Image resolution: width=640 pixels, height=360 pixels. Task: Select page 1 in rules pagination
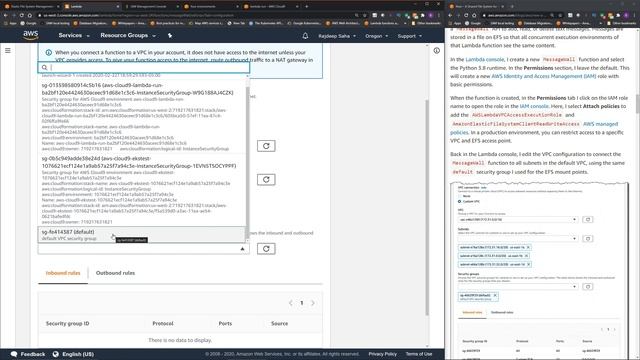[x=302, y=303]
